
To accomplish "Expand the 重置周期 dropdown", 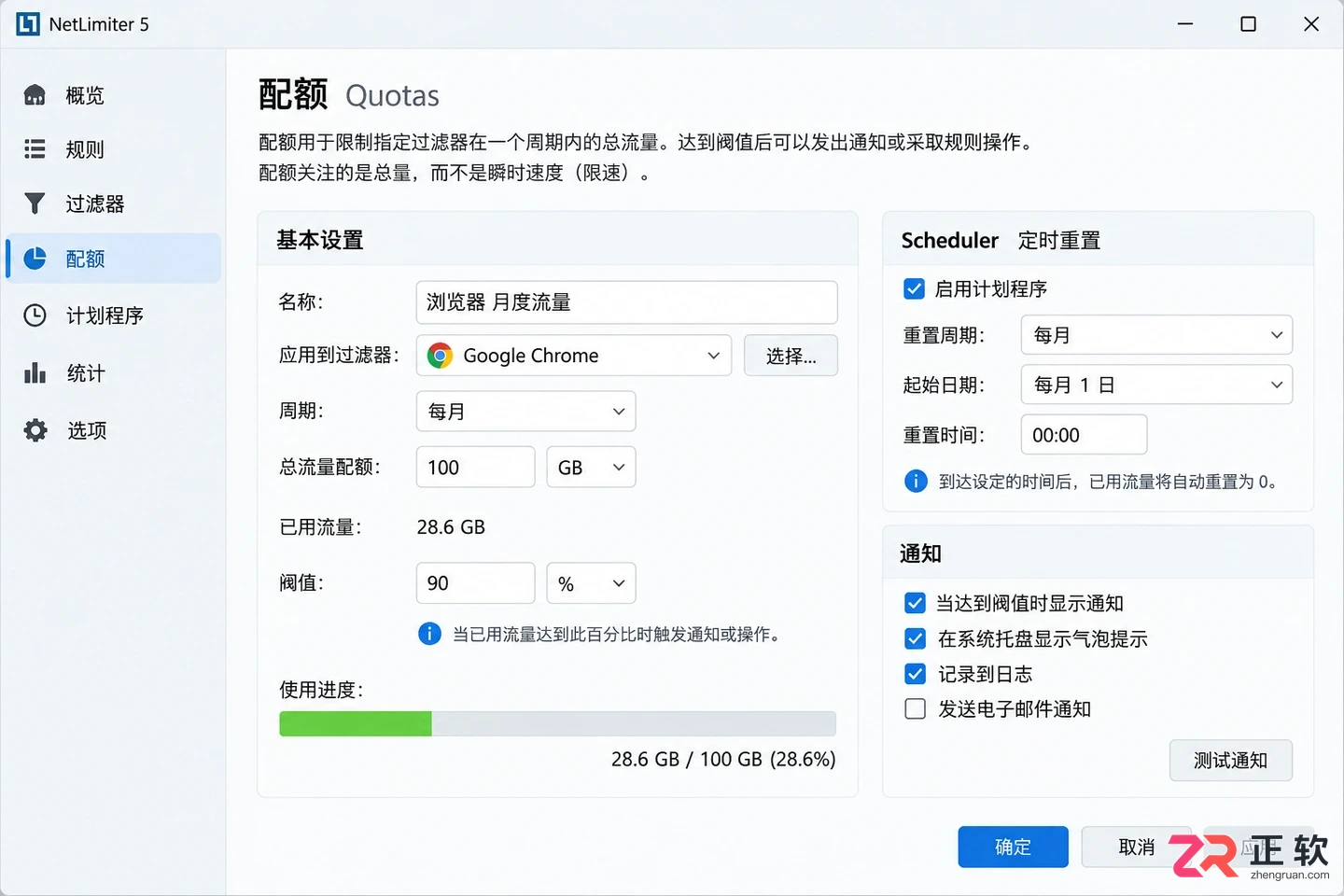I will tap(1156, 335).
